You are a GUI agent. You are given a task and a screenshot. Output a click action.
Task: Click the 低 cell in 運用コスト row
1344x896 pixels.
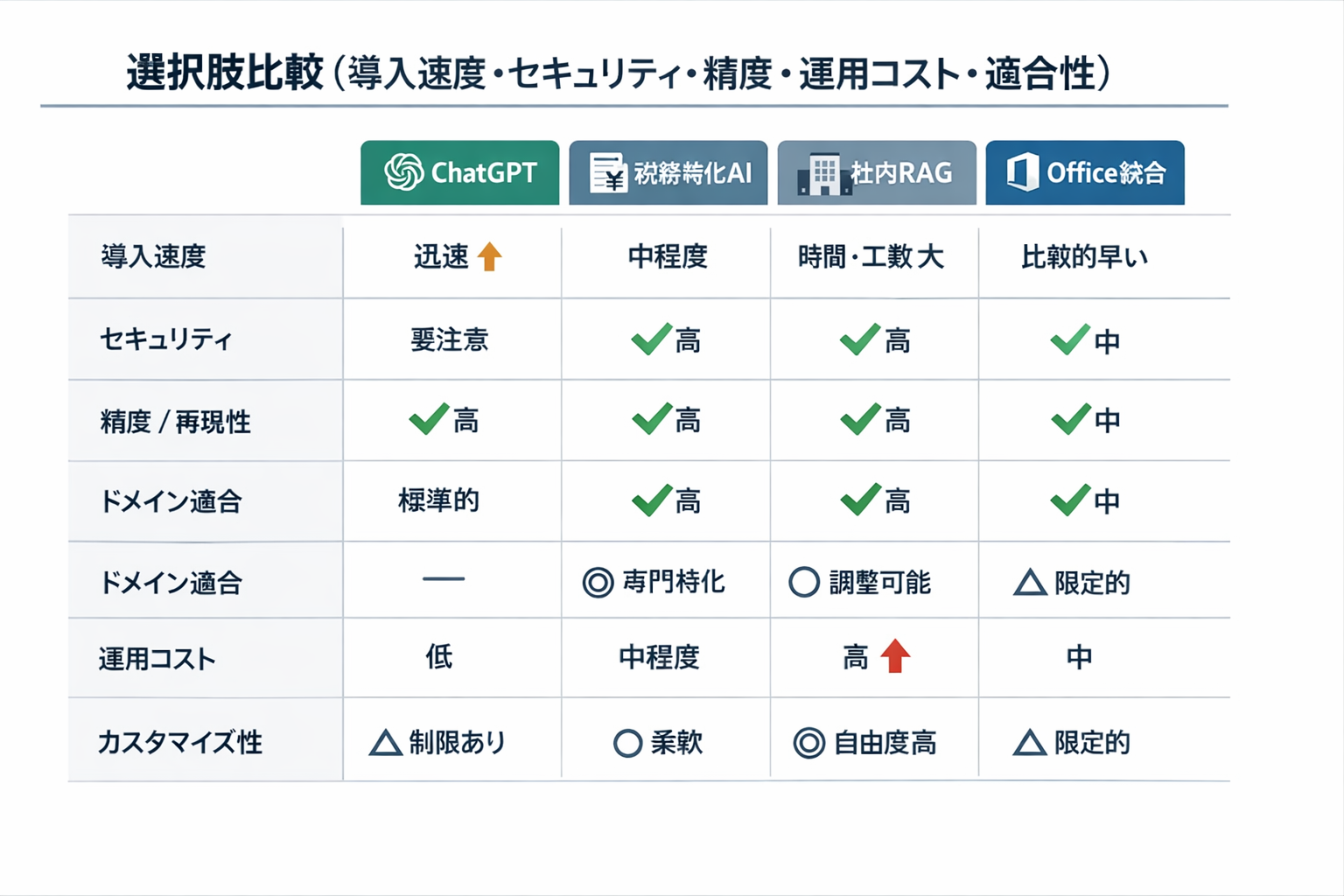pyautogui.click(x=439, y=656)
